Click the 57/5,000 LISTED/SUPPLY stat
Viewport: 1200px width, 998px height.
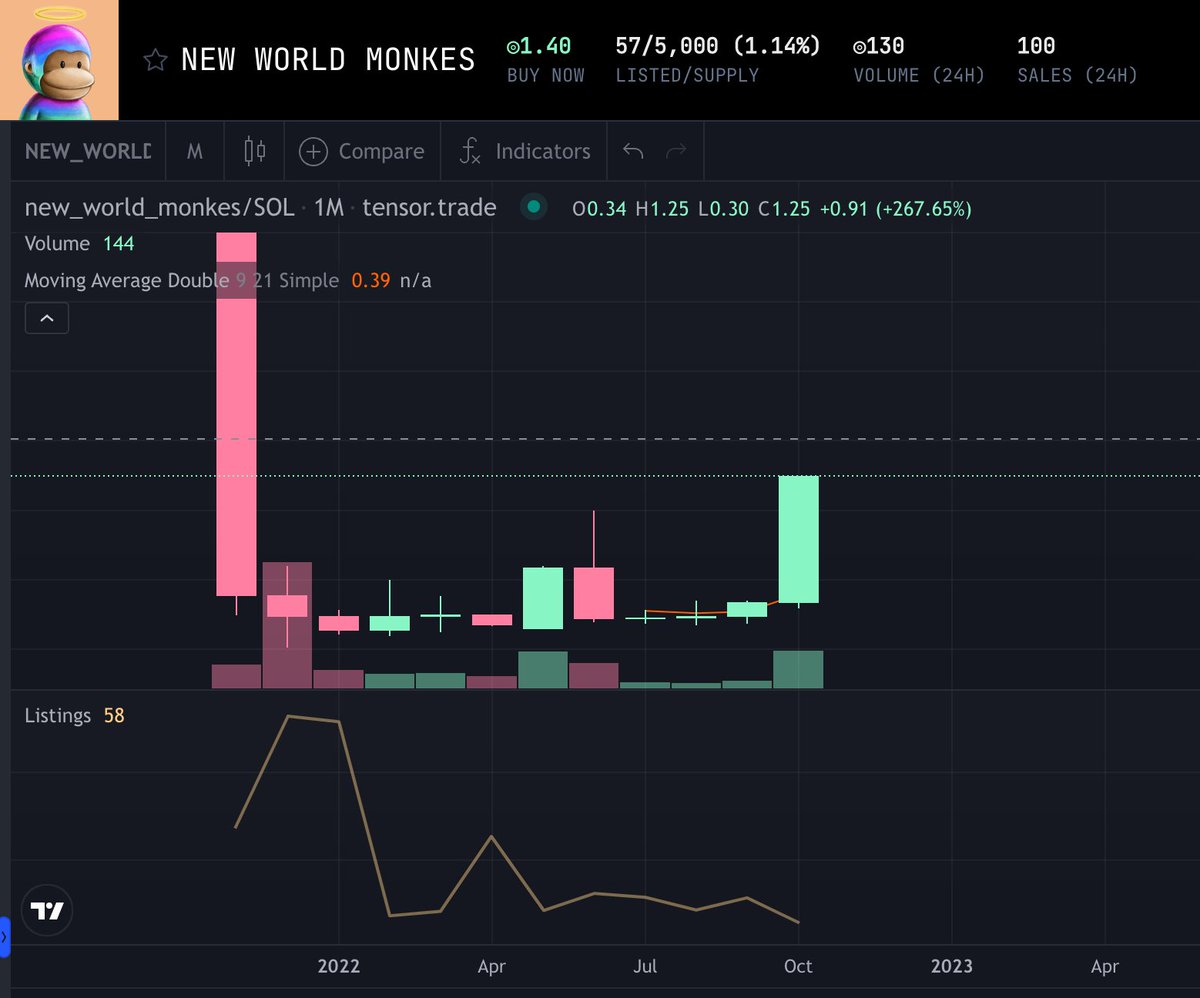coord(717,59)
